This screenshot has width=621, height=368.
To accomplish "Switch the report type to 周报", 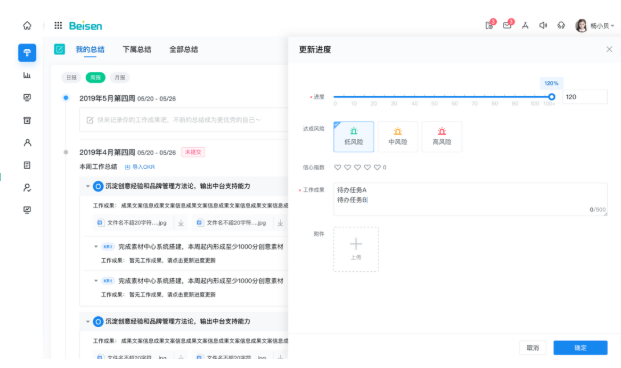I will coord(95,77).
